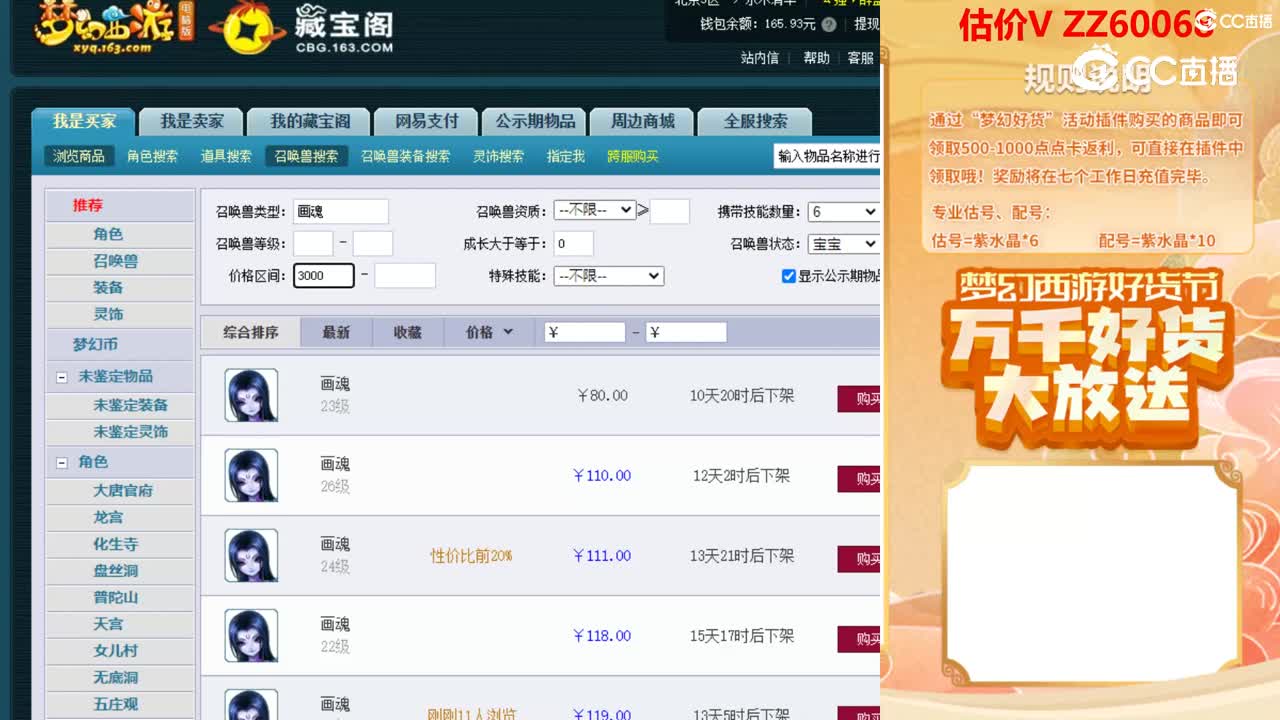The width and height of the screenshot is (1280, 720).
Task: Collapse the 未鉴定物品 category
Action: [x=61, y=377]
